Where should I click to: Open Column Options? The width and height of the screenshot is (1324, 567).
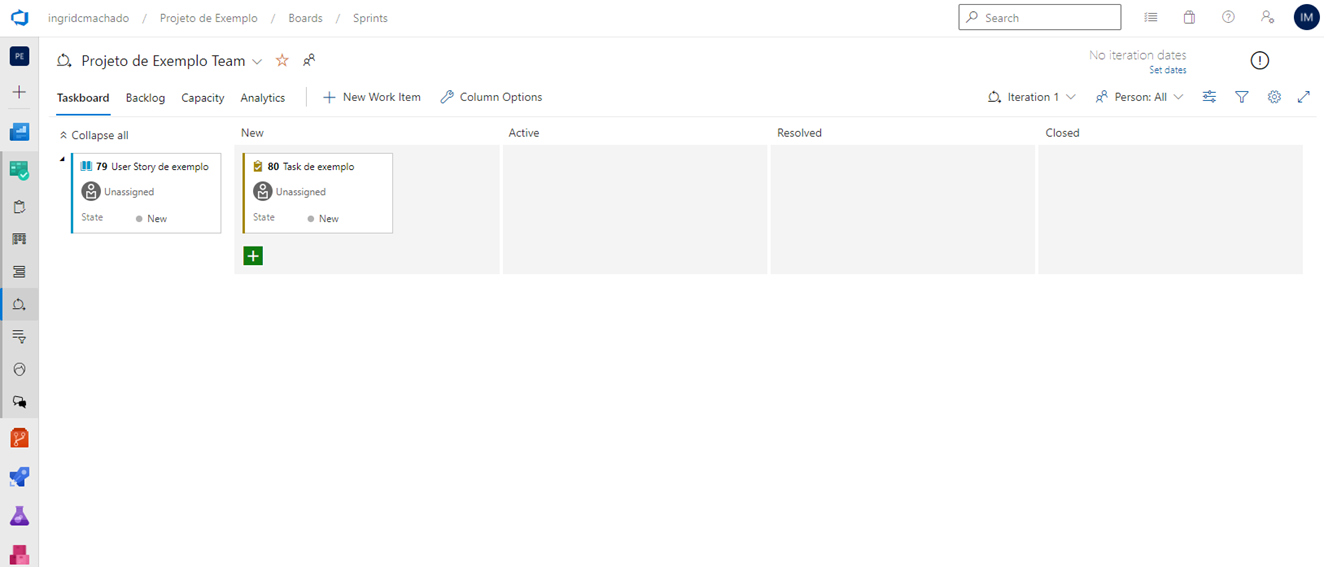point(491,97)
